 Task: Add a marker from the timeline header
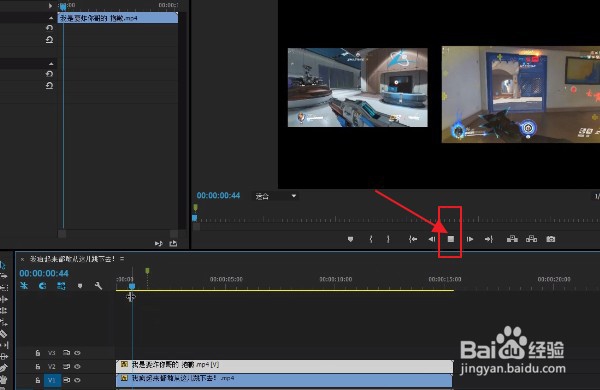[x=80, y=286]
